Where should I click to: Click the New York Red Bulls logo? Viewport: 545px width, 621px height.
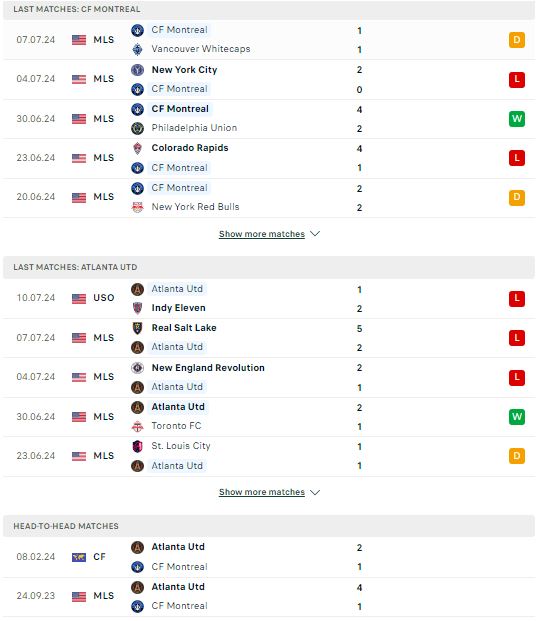click(137, 207)
